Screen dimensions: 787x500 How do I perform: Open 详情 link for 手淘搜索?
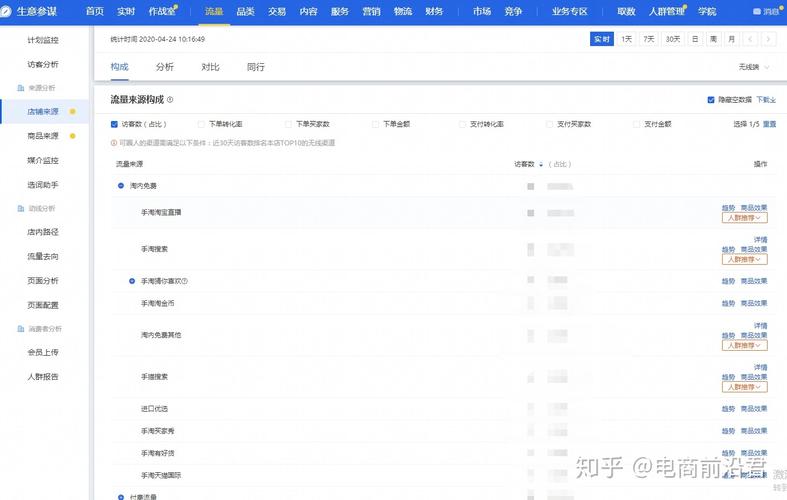(760, 240)
